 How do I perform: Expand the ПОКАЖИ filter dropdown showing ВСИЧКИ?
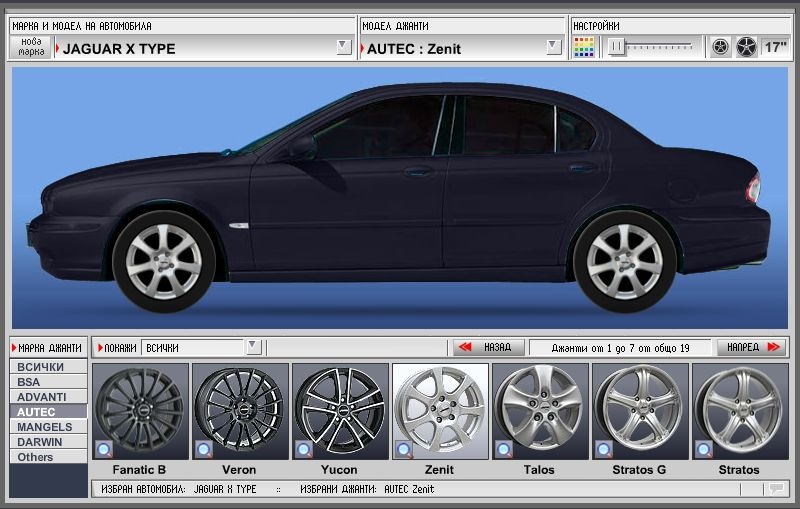(253, 347)
